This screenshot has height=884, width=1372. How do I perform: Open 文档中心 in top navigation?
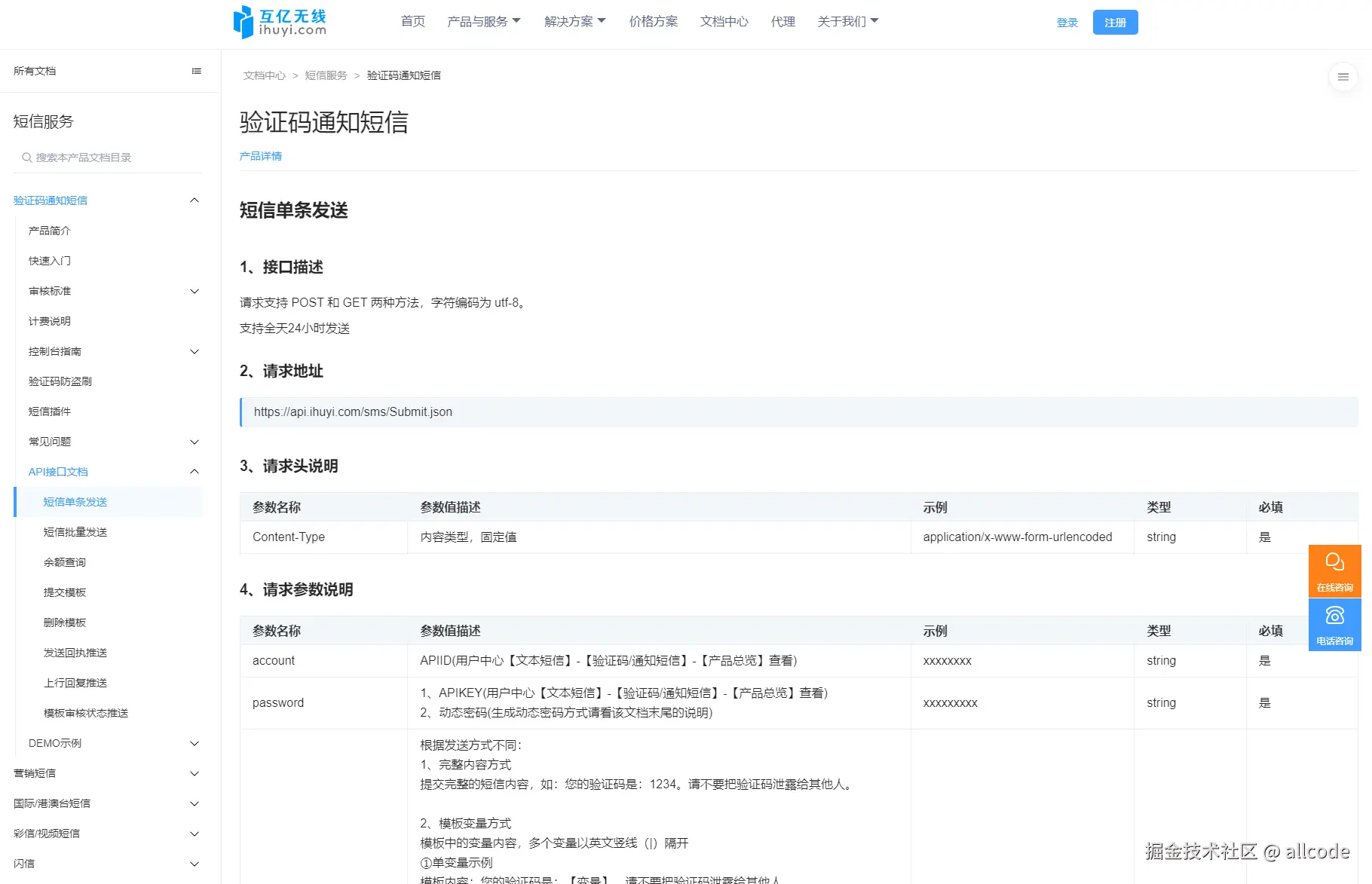click(x=724, y=21)
